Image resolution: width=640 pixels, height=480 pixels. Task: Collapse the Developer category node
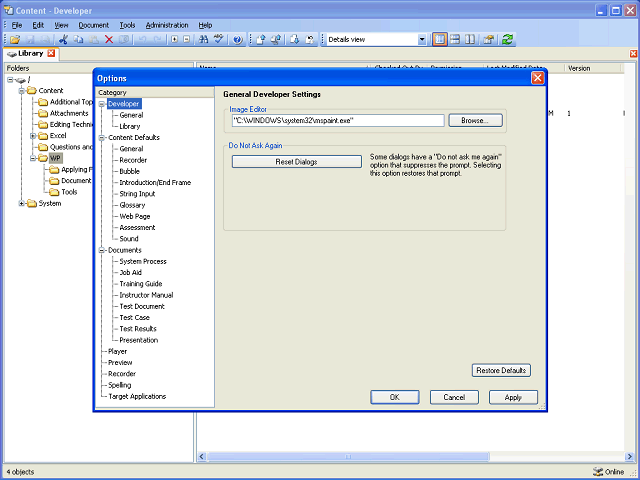point(102,104)
